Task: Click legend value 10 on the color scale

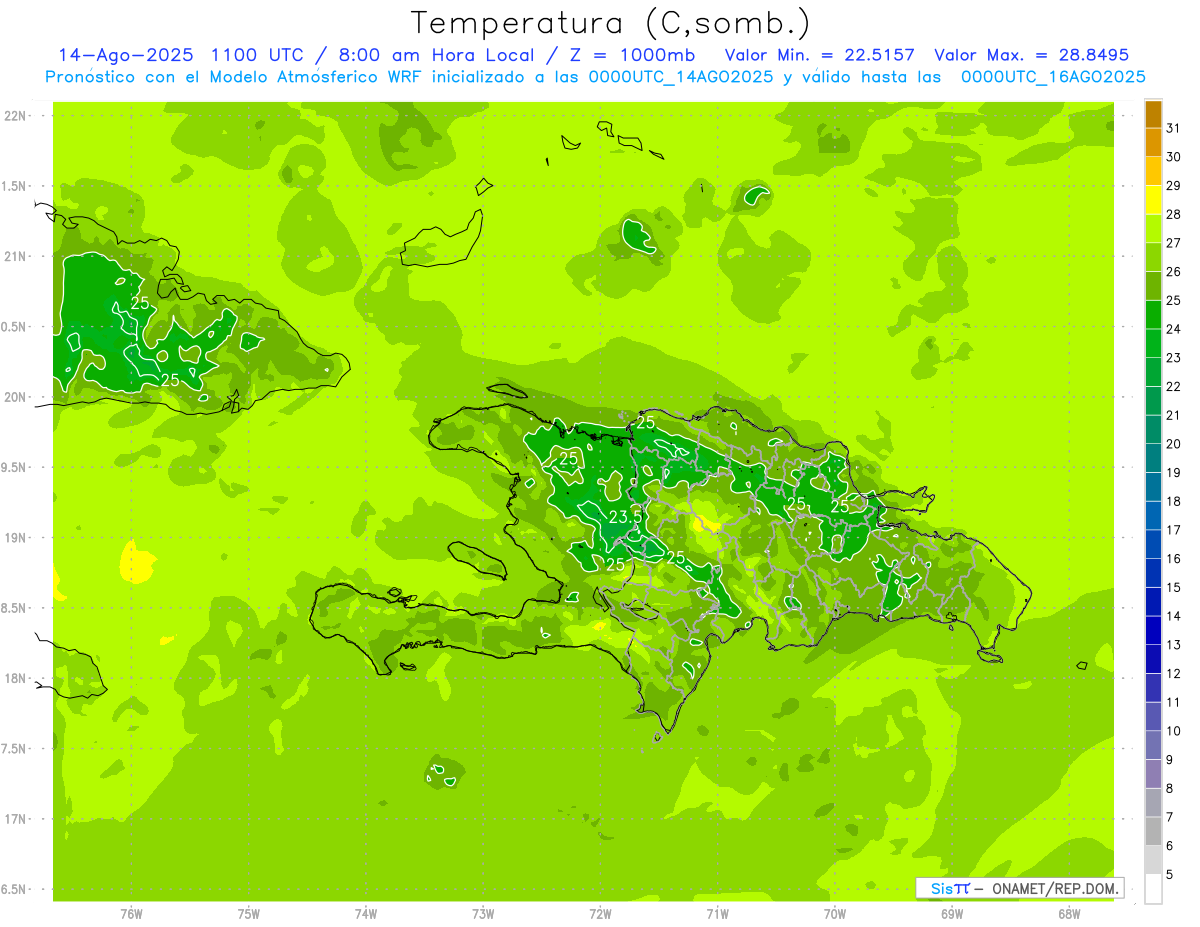Action: (1173, 731)
